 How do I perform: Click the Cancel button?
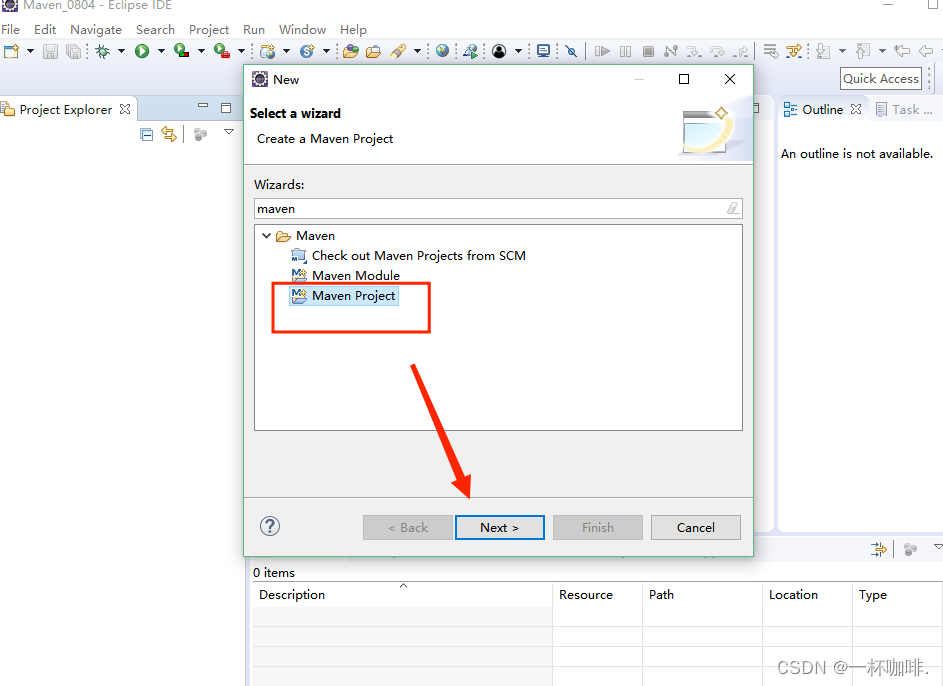click(696, 527)
